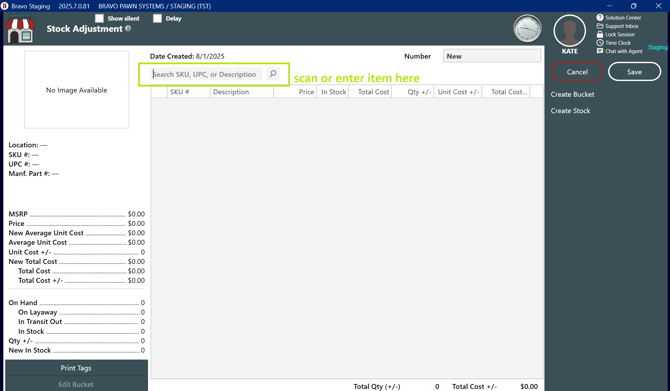Start Chat with Agent

tap(620, 51)
